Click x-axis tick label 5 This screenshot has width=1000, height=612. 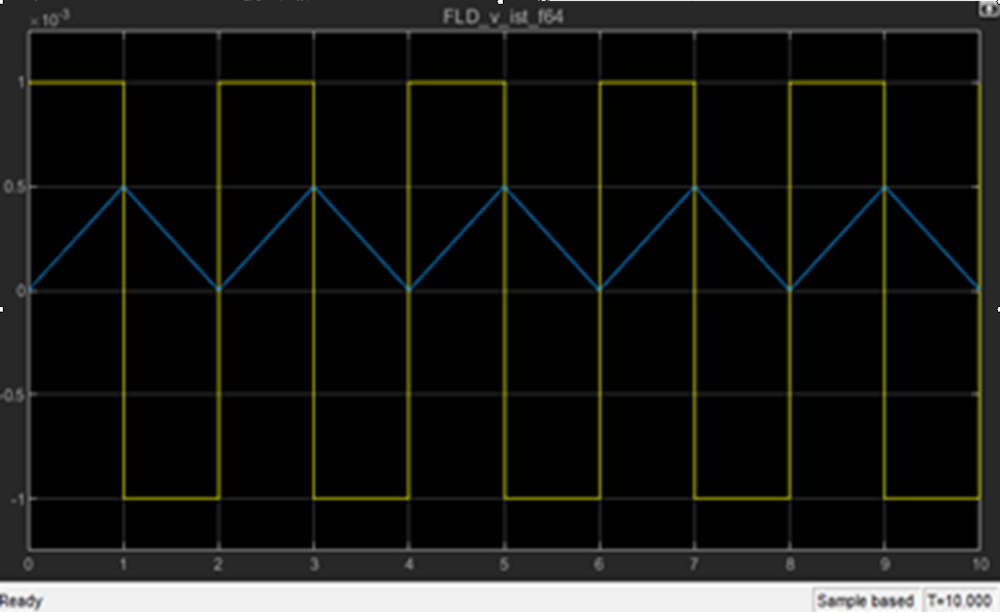pos(504,565)
